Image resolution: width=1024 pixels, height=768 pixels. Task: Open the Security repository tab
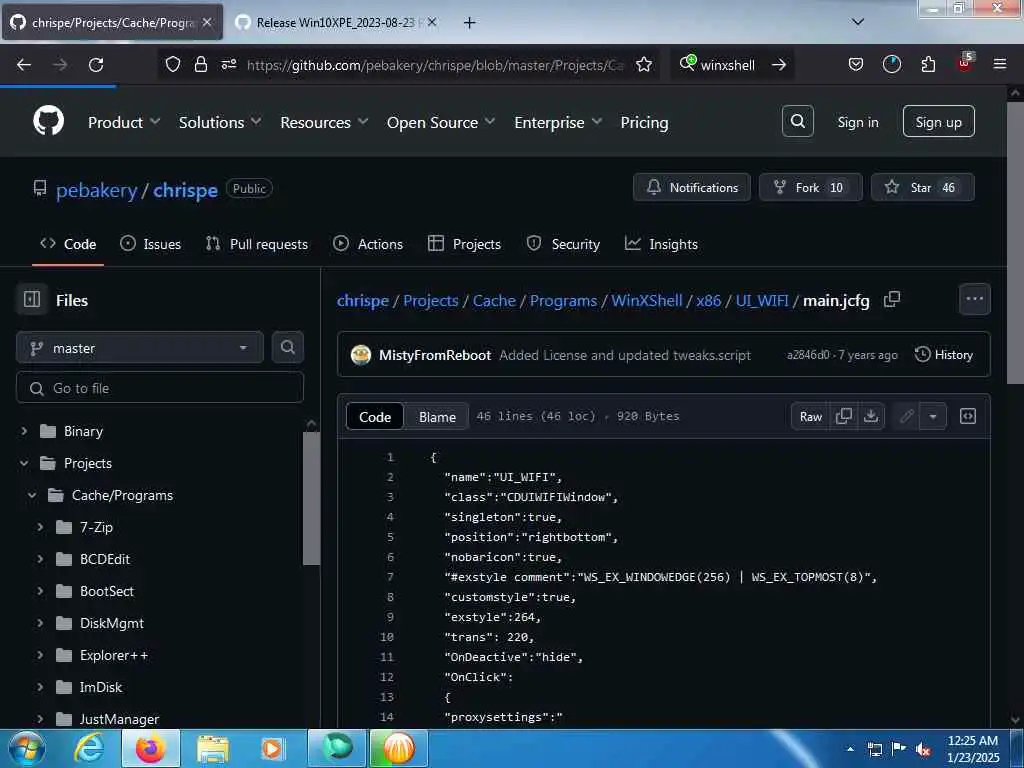pyautogui.click(x=563, y=244)
